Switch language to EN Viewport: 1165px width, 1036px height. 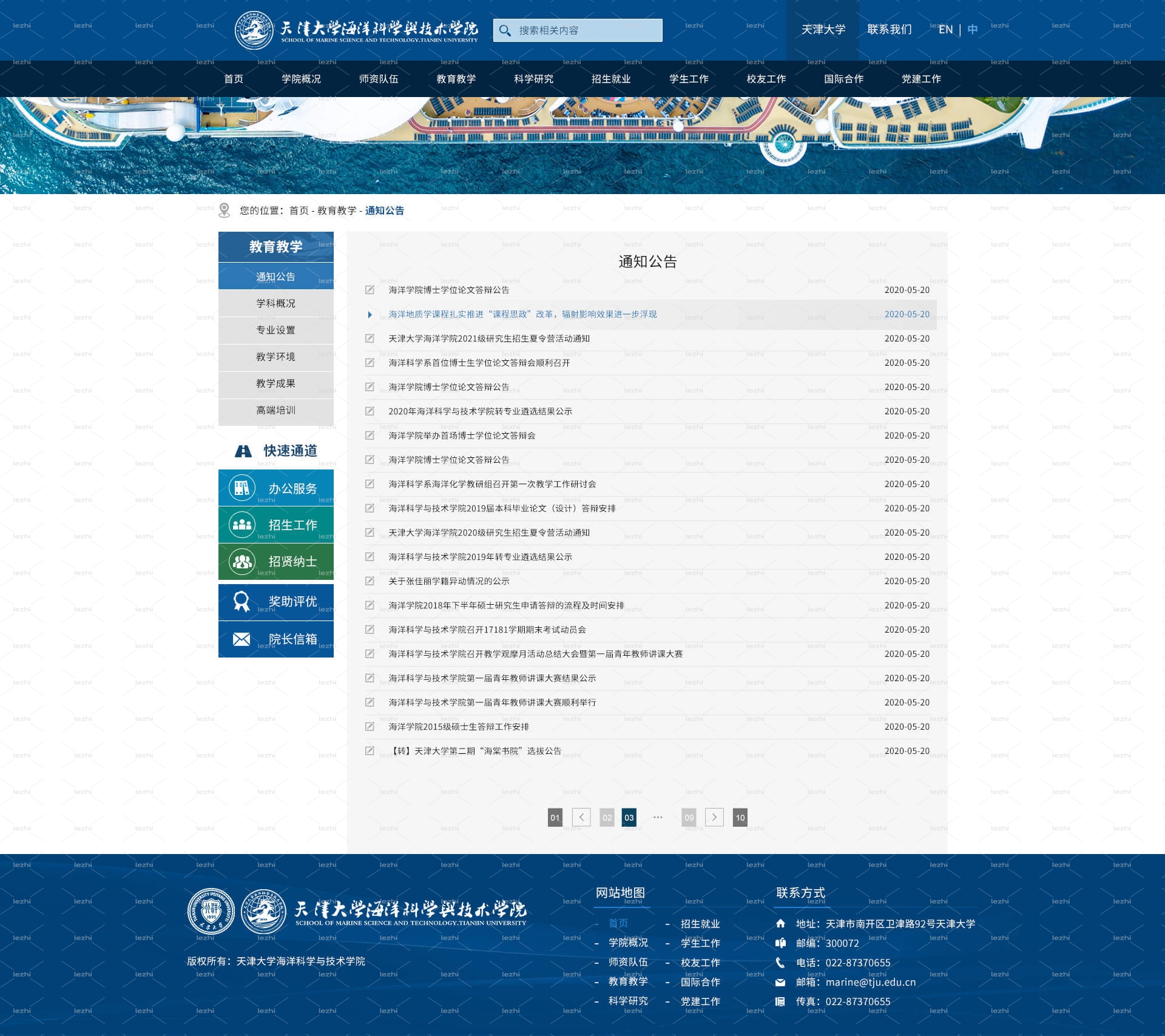(945, 29)
